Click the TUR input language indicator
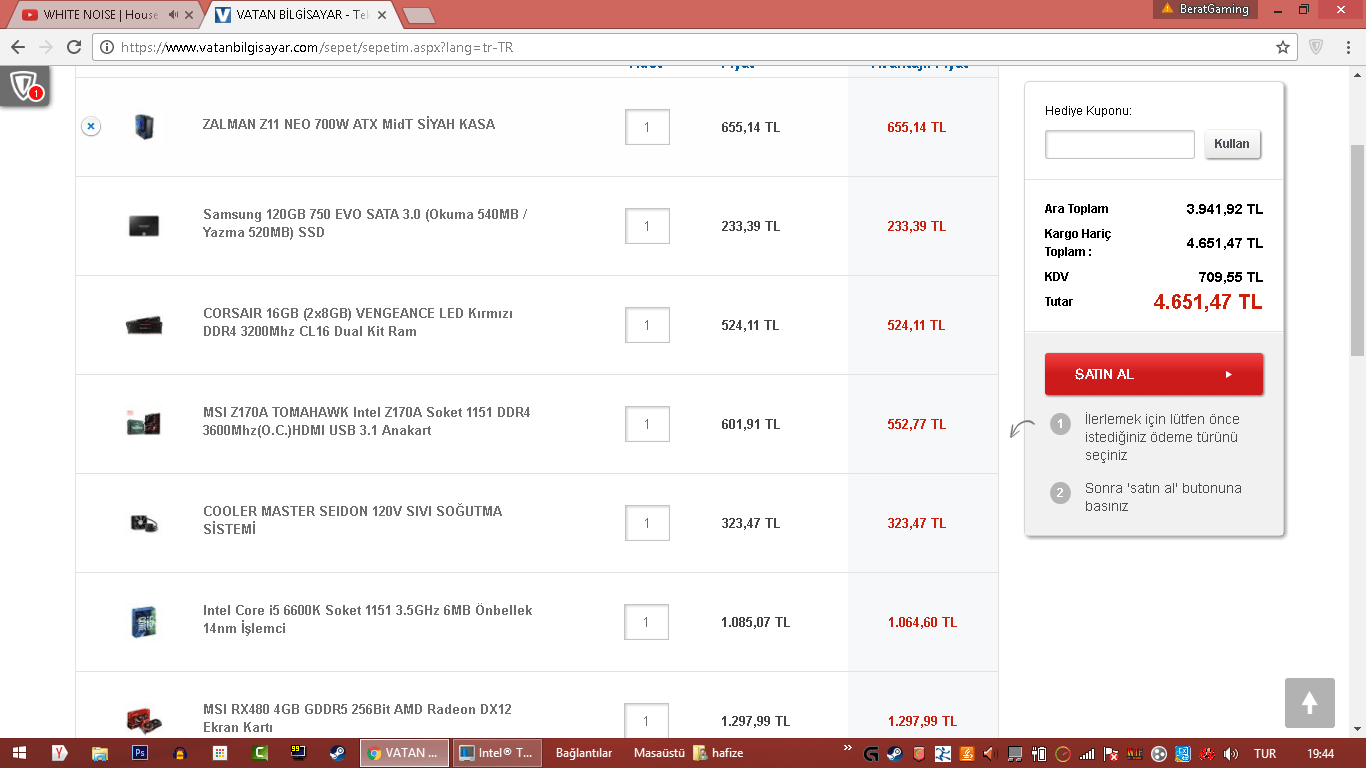Viewport: 1366px width, 768px height. (x=1264, y=754)
